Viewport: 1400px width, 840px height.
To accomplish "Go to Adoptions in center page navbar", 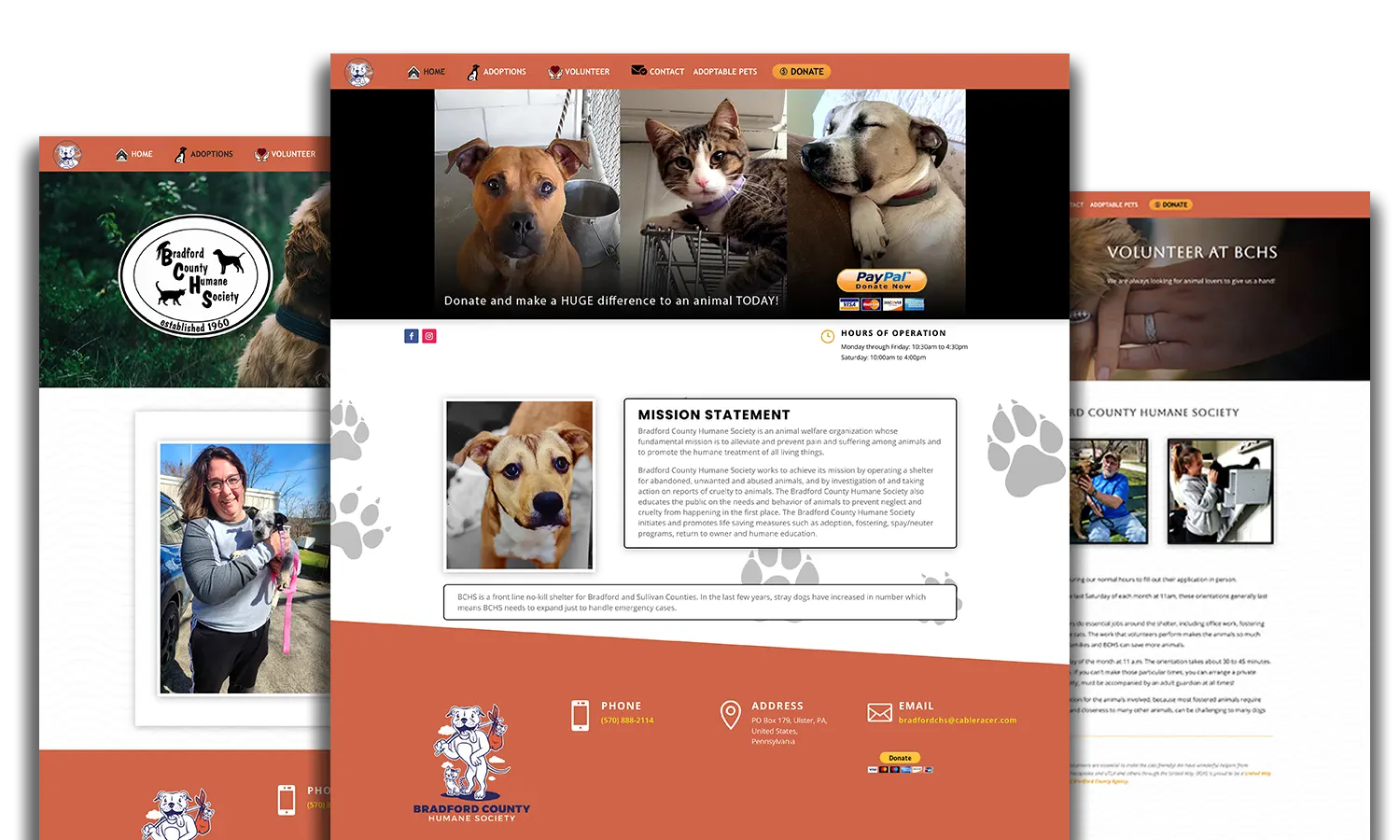I will click(x=497, y=72).
